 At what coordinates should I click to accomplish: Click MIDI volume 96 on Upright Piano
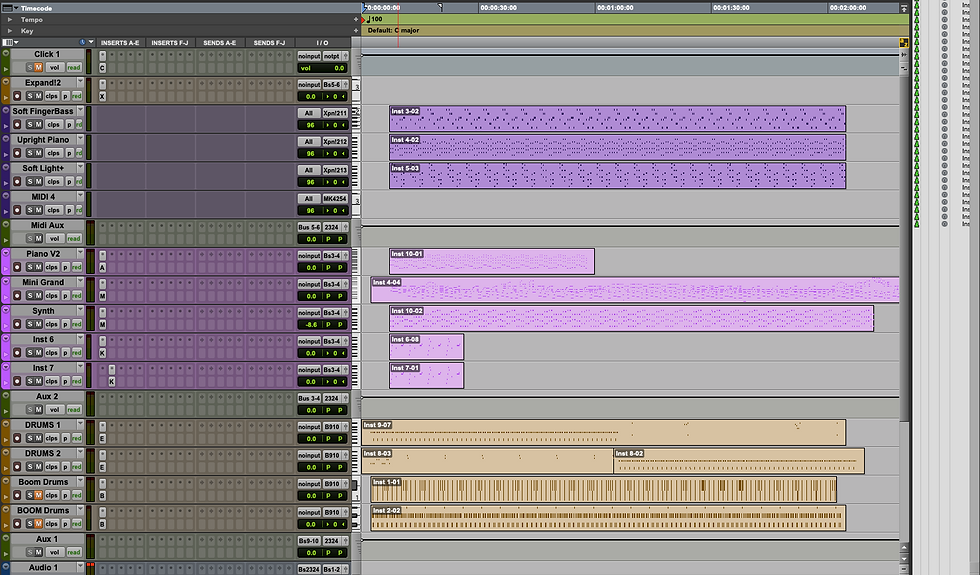click(x=310, y=154)
